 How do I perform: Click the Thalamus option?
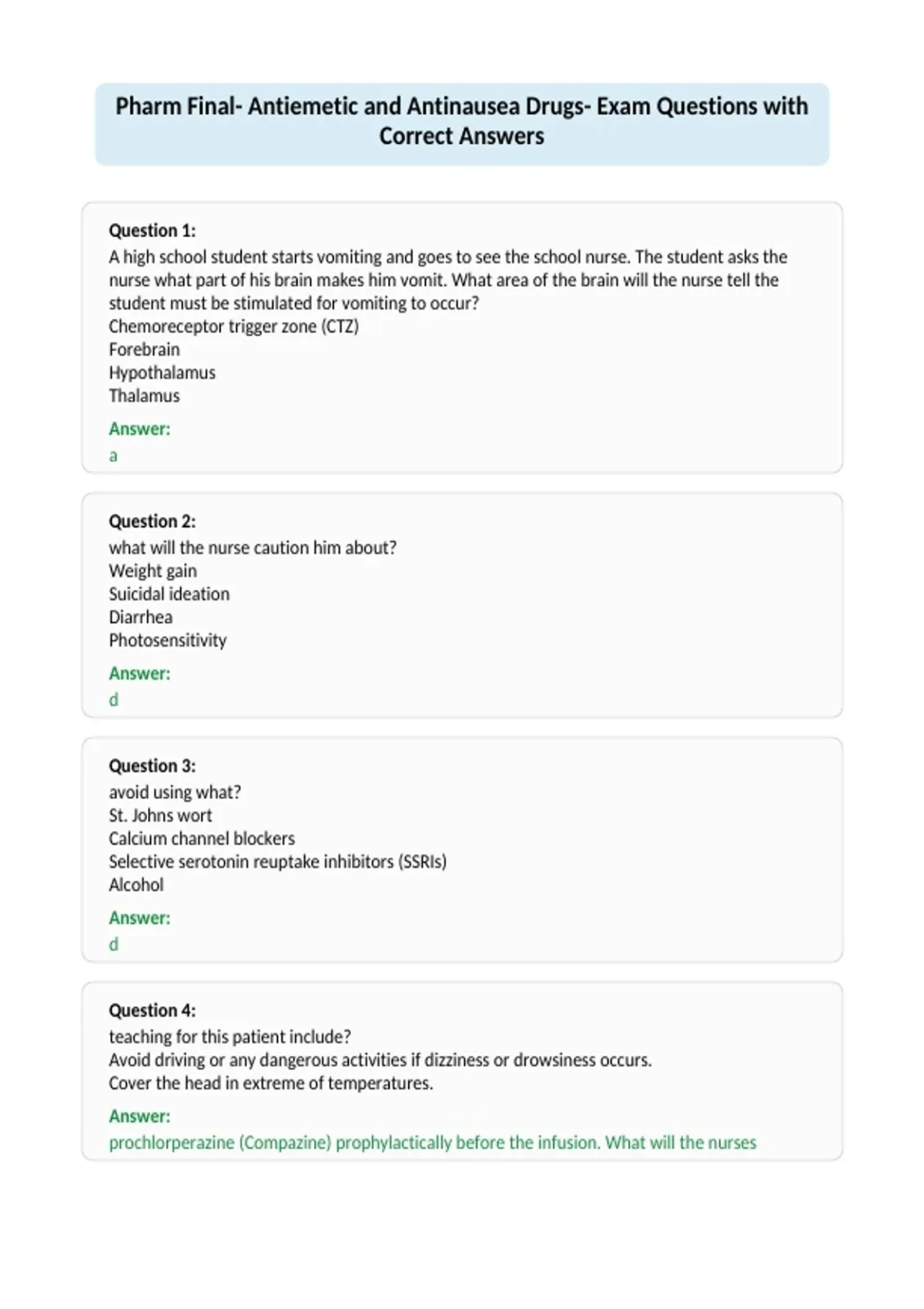tap(144, 396)
